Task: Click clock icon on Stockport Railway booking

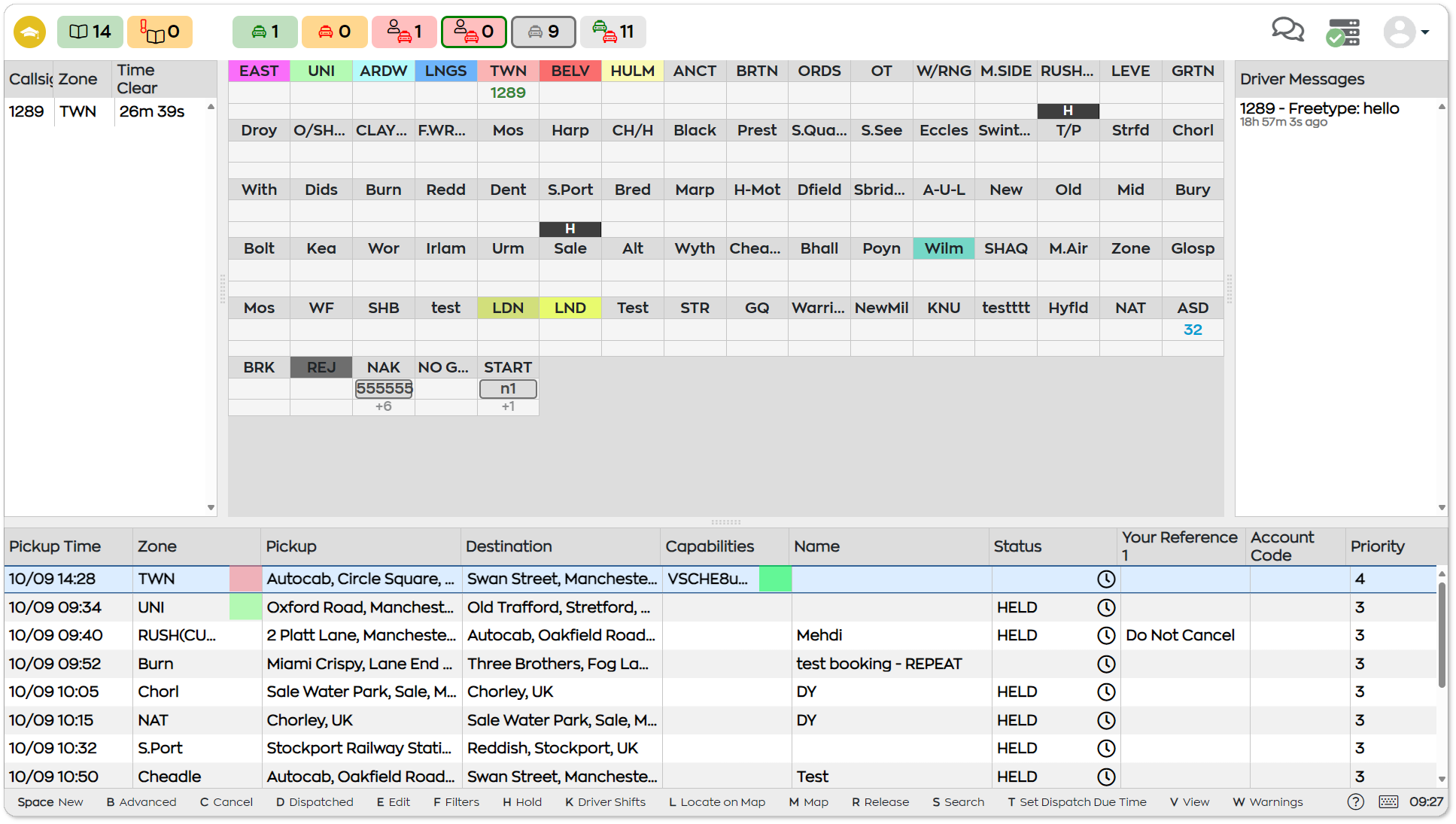Action: pos(1105,748)
